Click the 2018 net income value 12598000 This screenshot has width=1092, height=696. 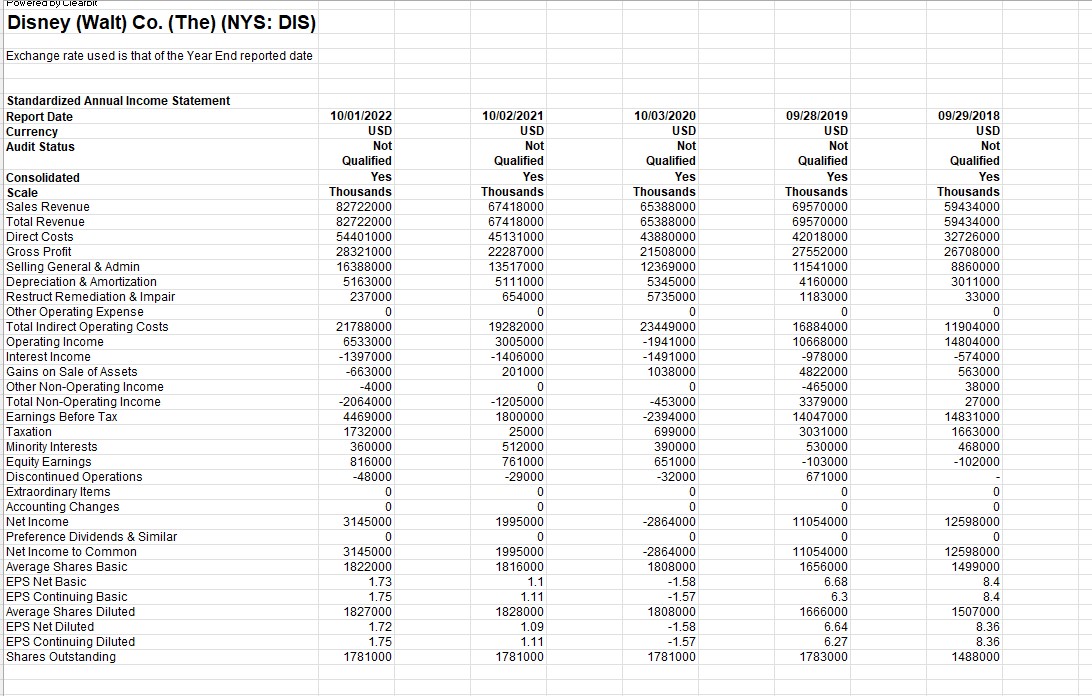(x=972, y=522)
